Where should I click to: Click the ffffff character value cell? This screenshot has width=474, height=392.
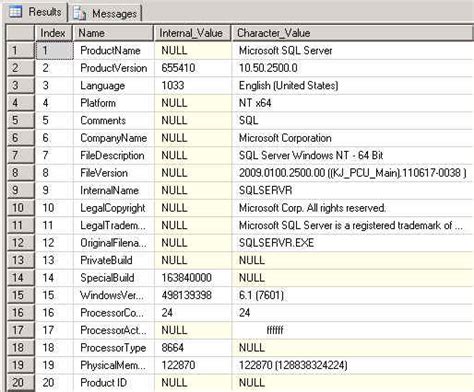353,330
